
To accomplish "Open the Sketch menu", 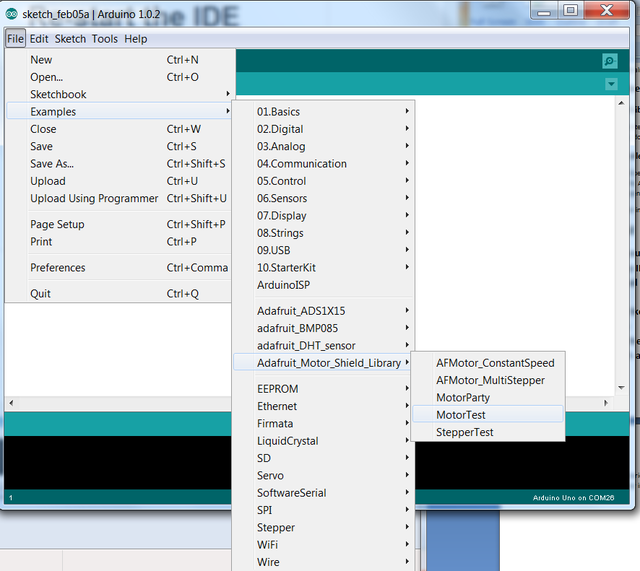I will [x=70, y=39].
